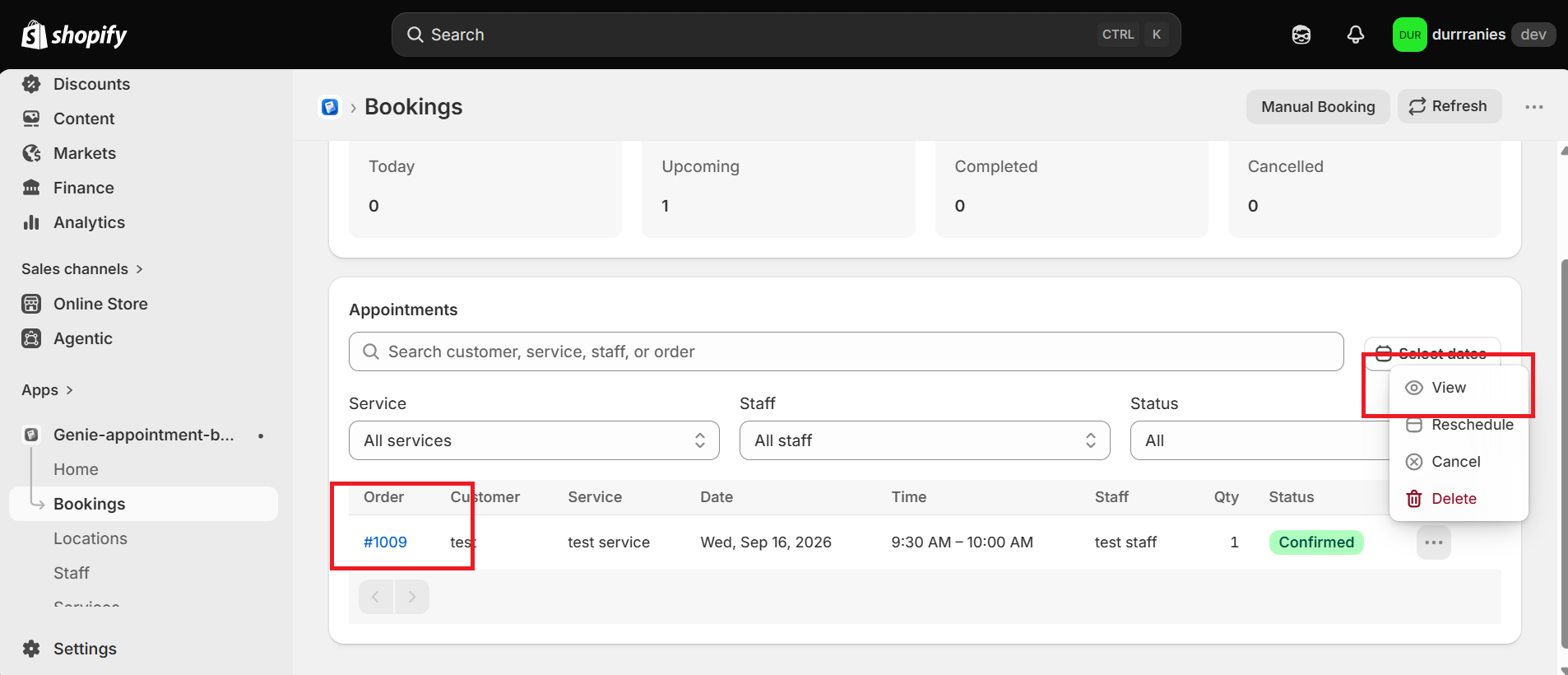Click the Manual Booking button
The height and width of the screenshot is (675, 1568).
pyautogui.click(x=1318, y=107)
